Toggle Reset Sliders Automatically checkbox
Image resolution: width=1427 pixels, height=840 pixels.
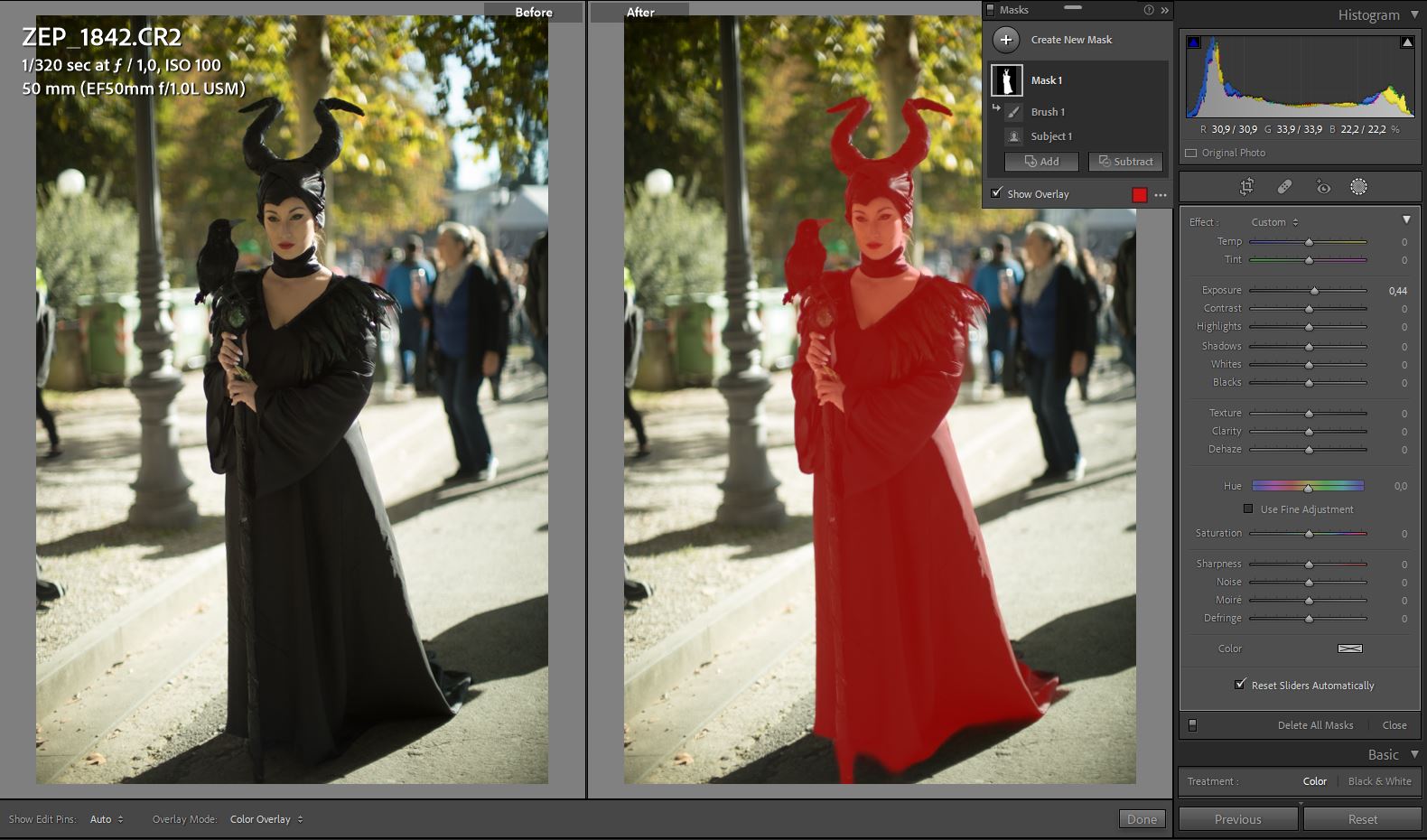click(x=1240, y=684)
